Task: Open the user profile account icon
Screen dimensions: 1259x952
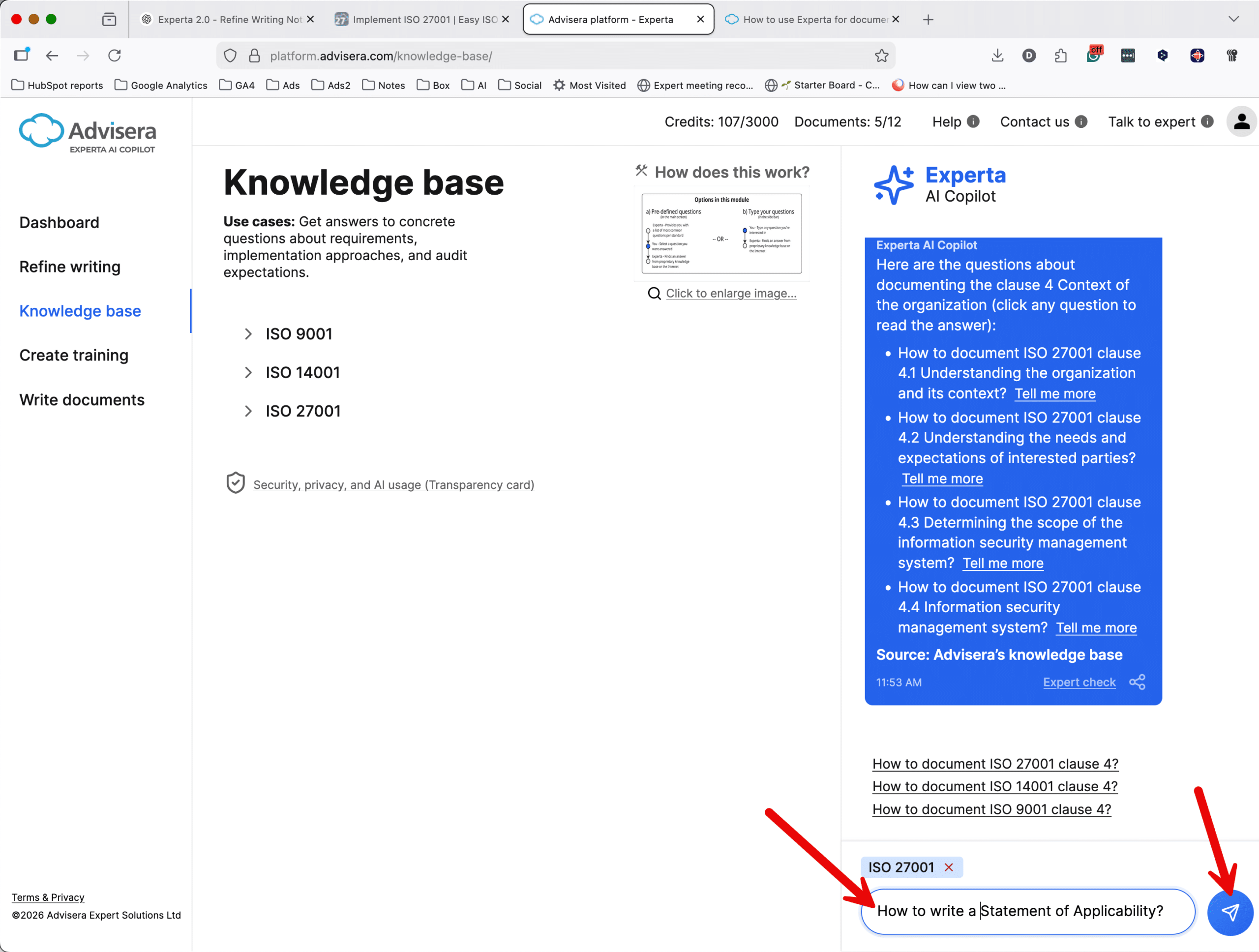Action: point(1242,122)
